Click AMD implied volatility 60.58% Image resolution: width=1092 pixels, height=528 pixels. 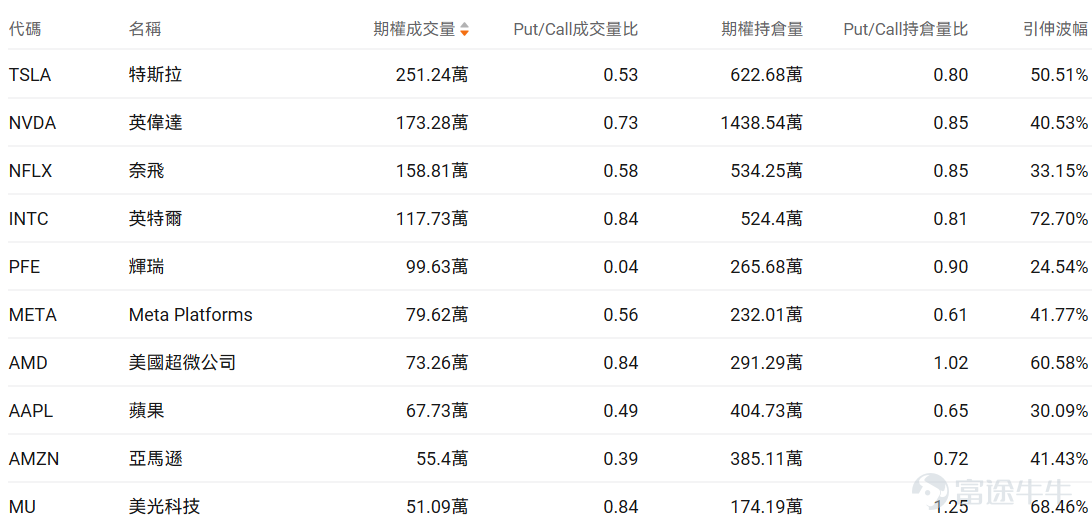click(x=1059, y=363)
